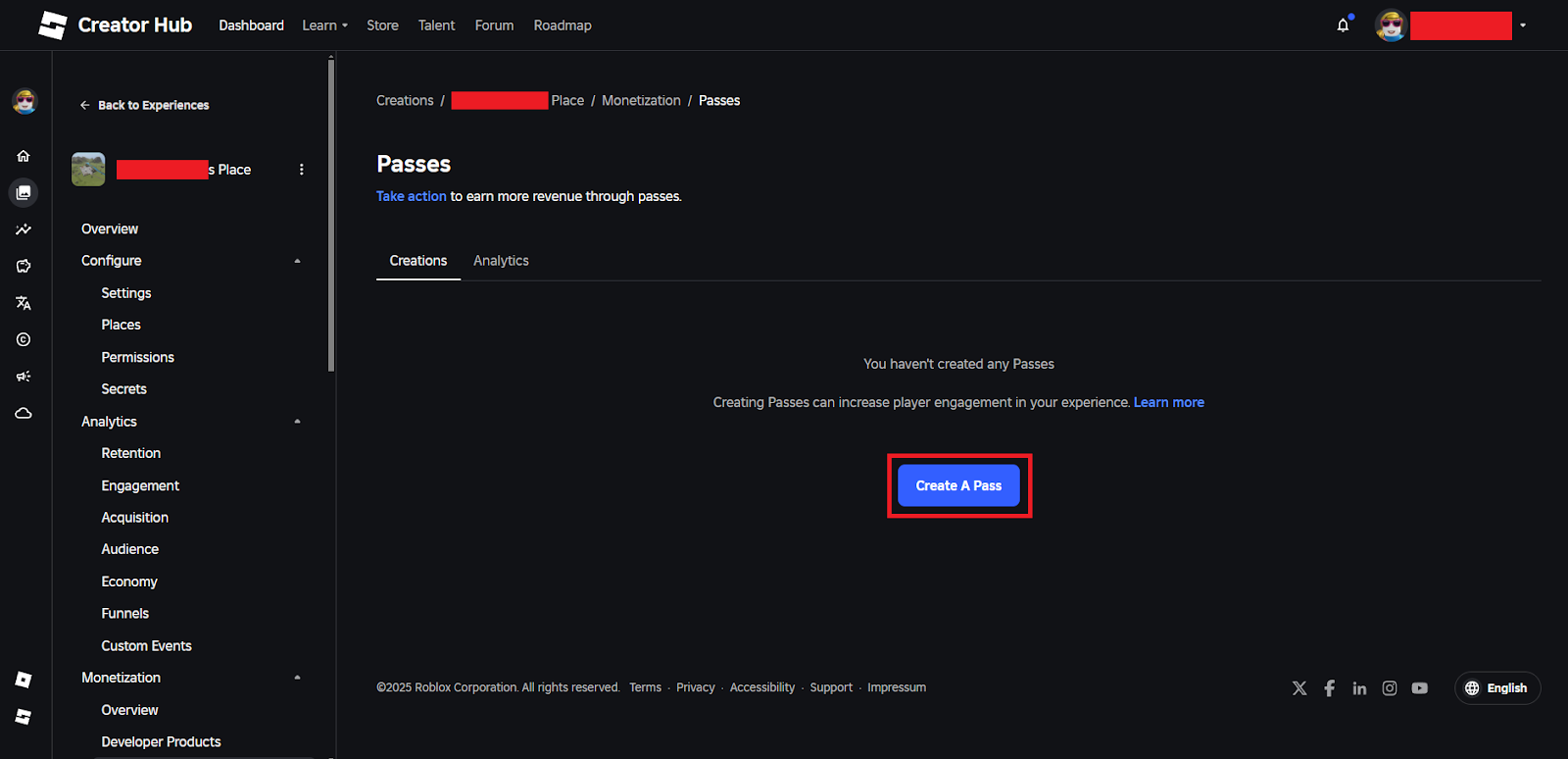Open Forum in top navigation
The width and height of the screenshot is (1568, 759).
click(x=494, y=25)
